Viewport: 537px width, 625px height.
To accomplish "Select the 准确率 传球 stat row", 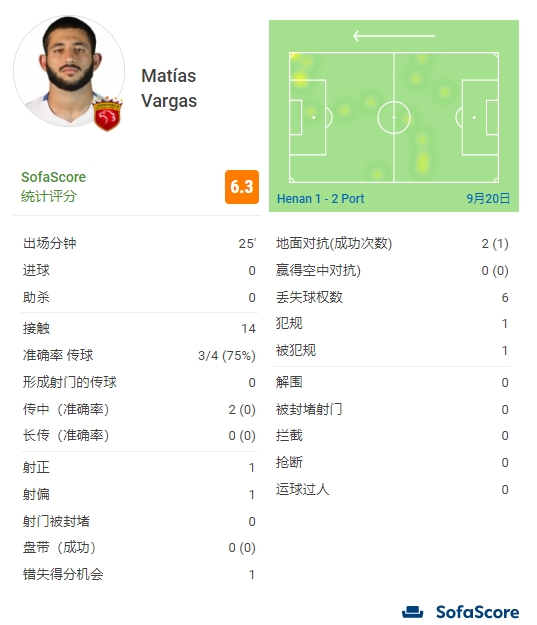I will [x=139, y=355].
